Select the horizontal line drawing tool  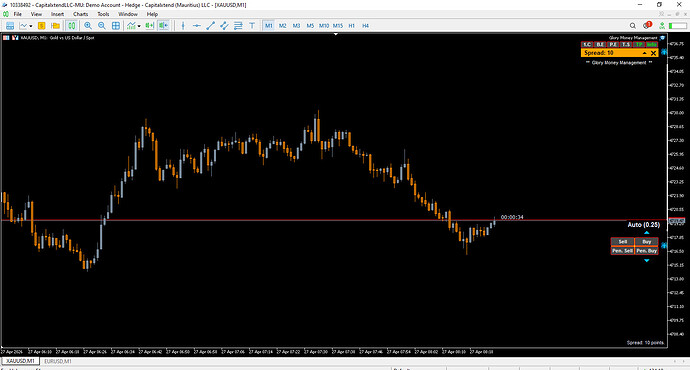coord(197,26)
